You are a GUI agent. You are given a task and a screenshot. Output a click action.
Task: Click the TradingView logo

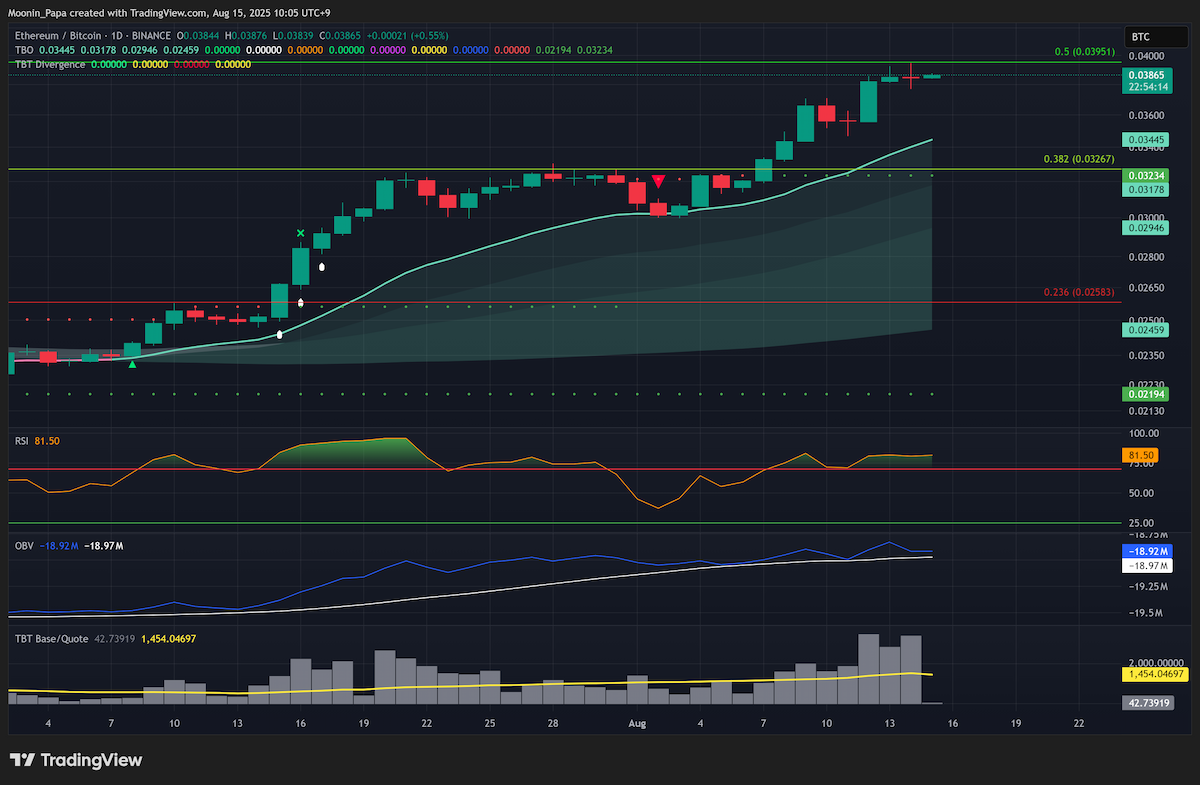[76, 760]
